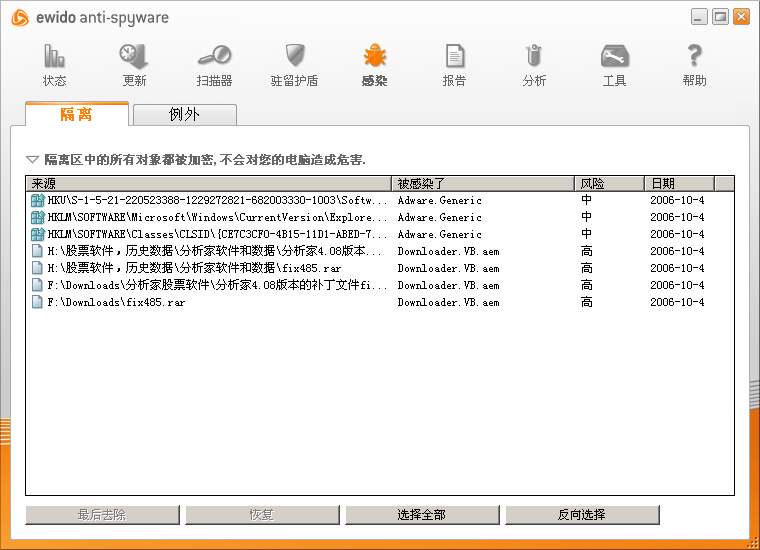Click registry icon of the HKU\S-1-5-21 row

[37, 200]
